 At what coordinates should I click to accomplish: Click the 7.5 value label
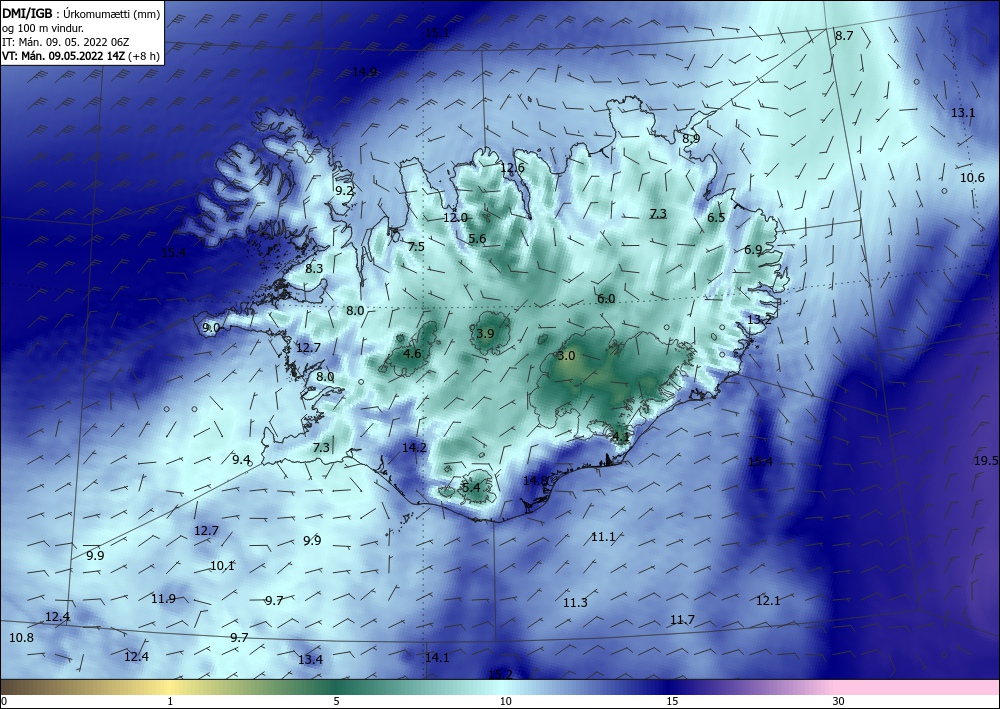tap(416, 246)
